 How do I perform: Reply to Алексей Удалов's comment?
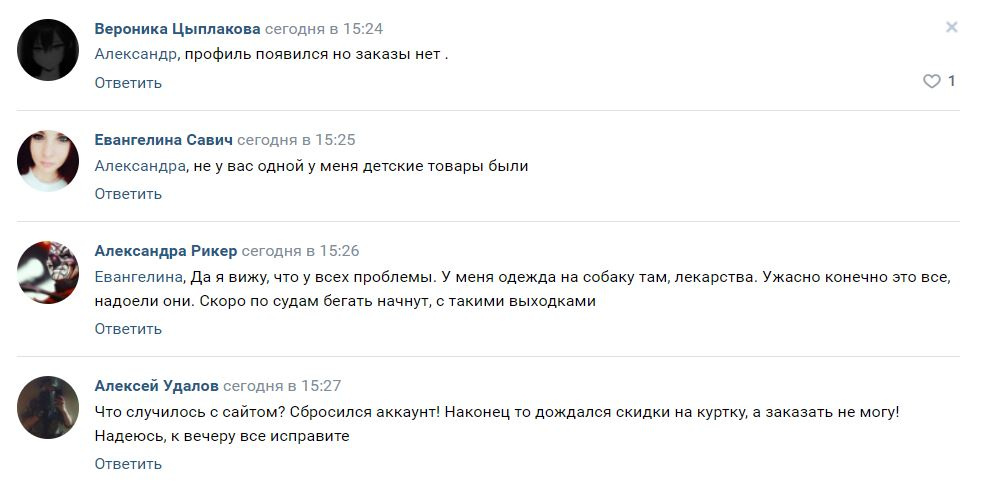coord(128,464)
